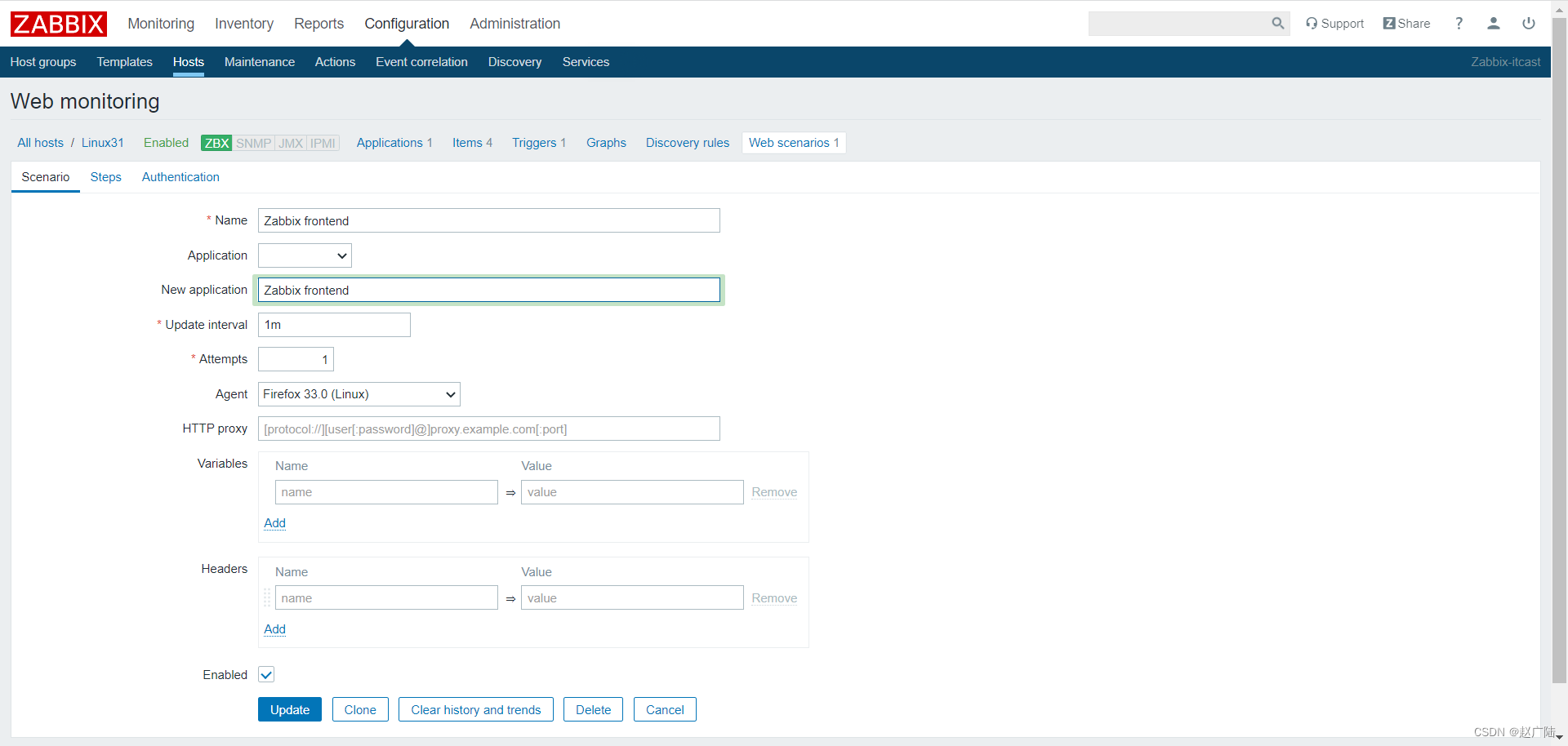Focus the HTTP proxy field

click(489, 429)
